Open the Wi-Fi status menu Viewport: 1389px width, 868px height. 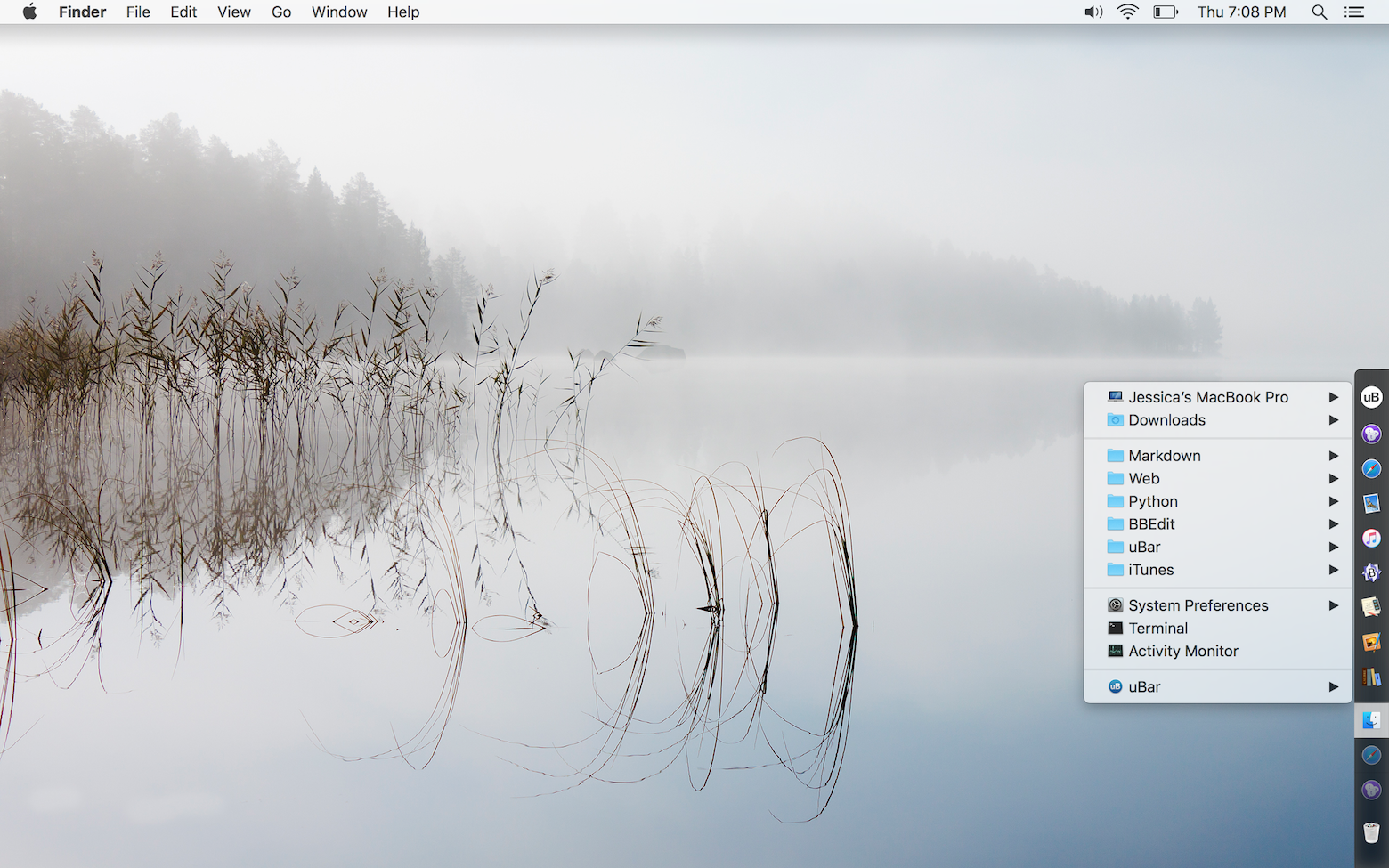(x=1128, y=12)
